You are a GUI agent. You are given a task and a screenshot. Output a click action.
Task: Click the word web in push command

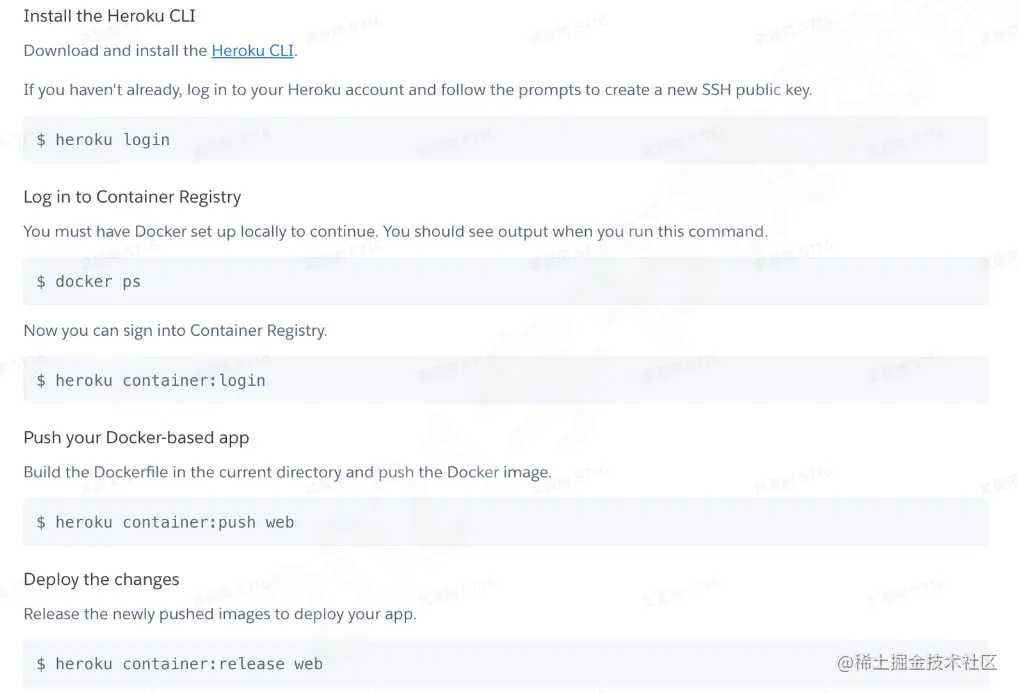coord(280,522)
